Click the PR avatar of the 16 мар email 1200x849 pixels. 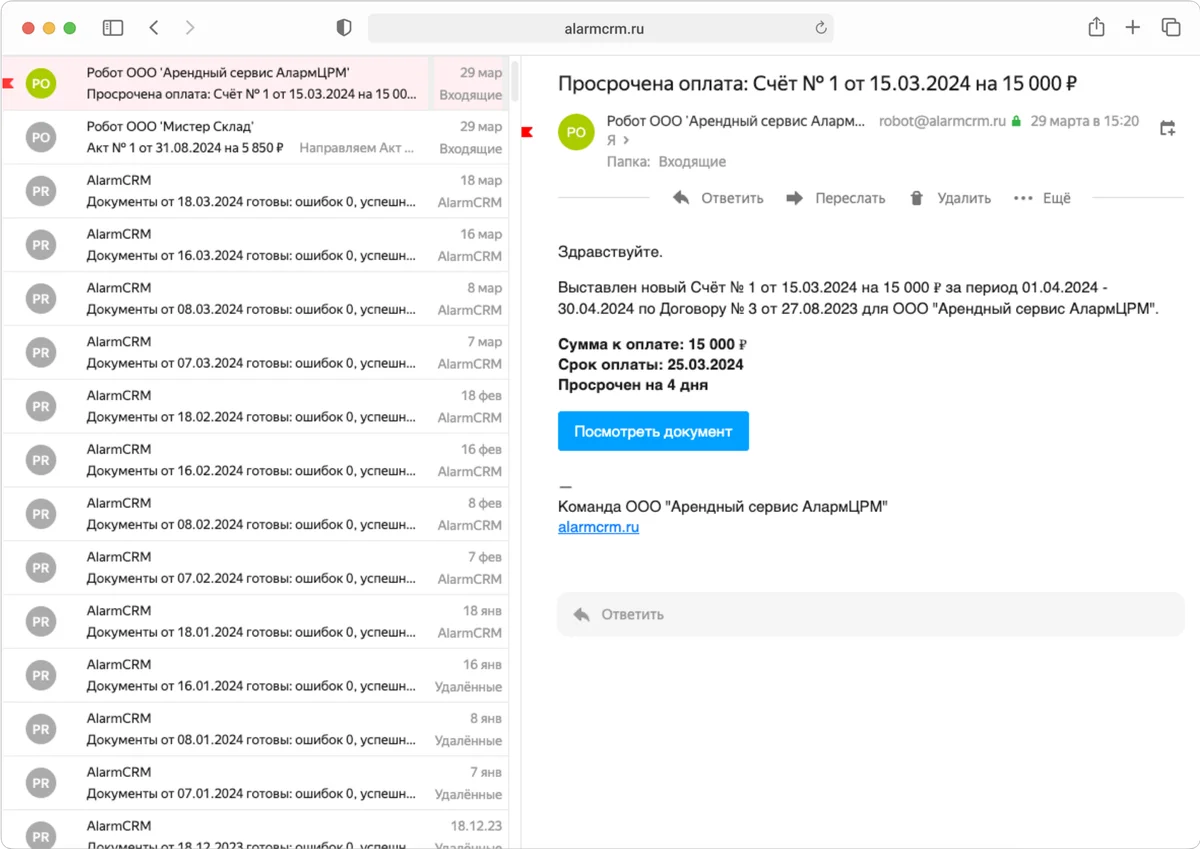(41, 245)
